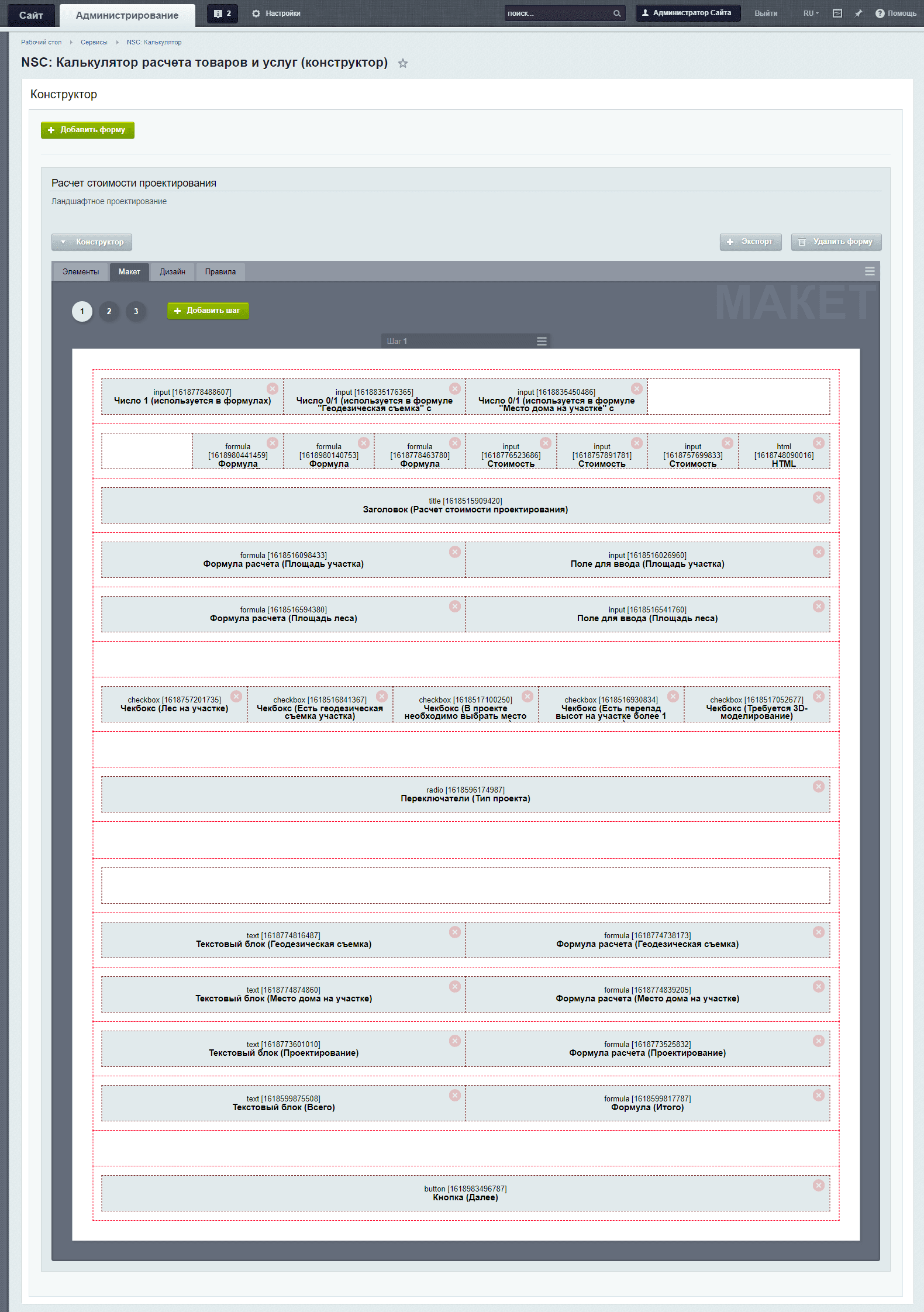Expand the Конструктор dropdown button
Screen dimensions: 924x1312
tap(92, 242)
